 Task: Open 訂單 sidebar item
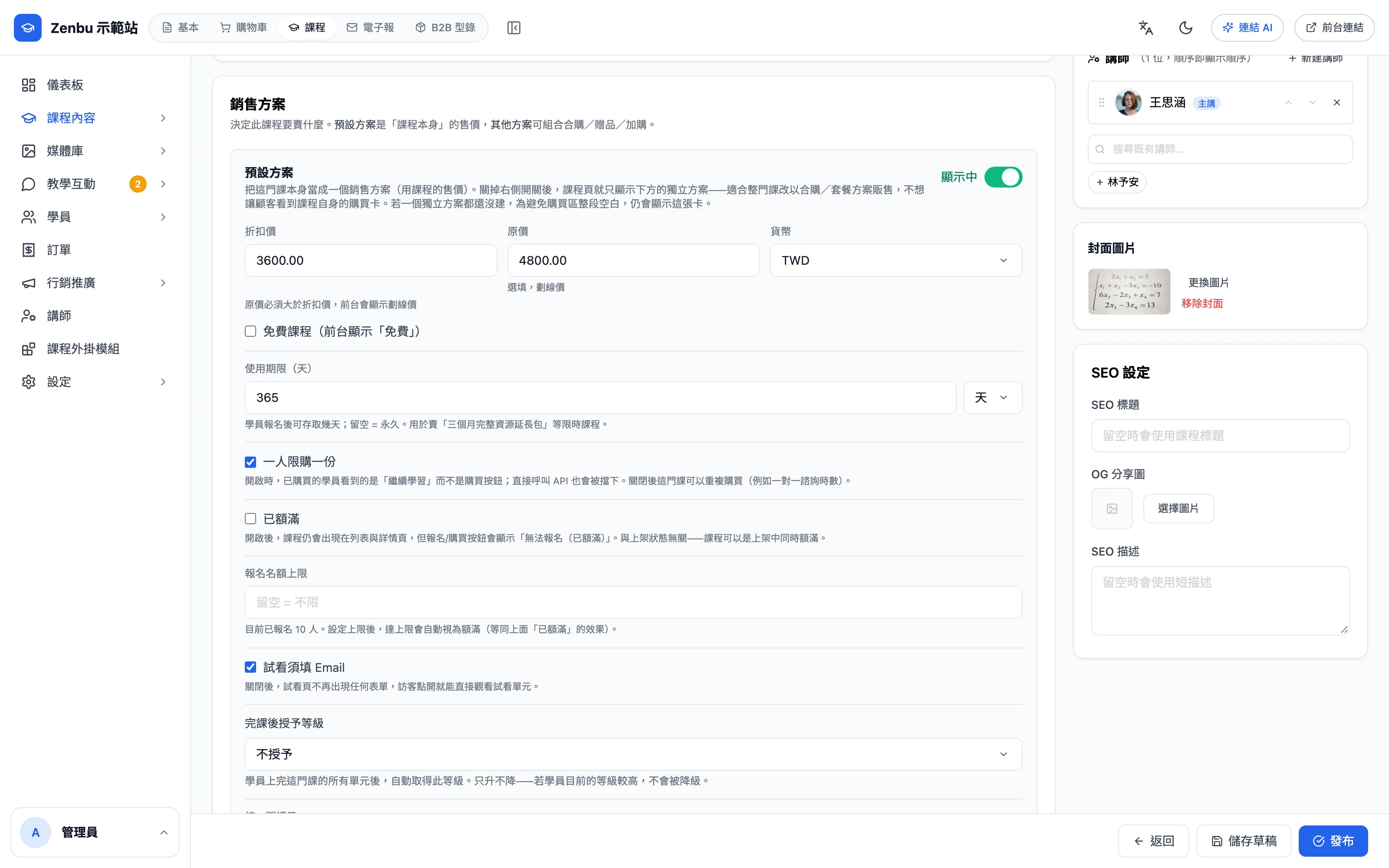[x=95, y=250]
